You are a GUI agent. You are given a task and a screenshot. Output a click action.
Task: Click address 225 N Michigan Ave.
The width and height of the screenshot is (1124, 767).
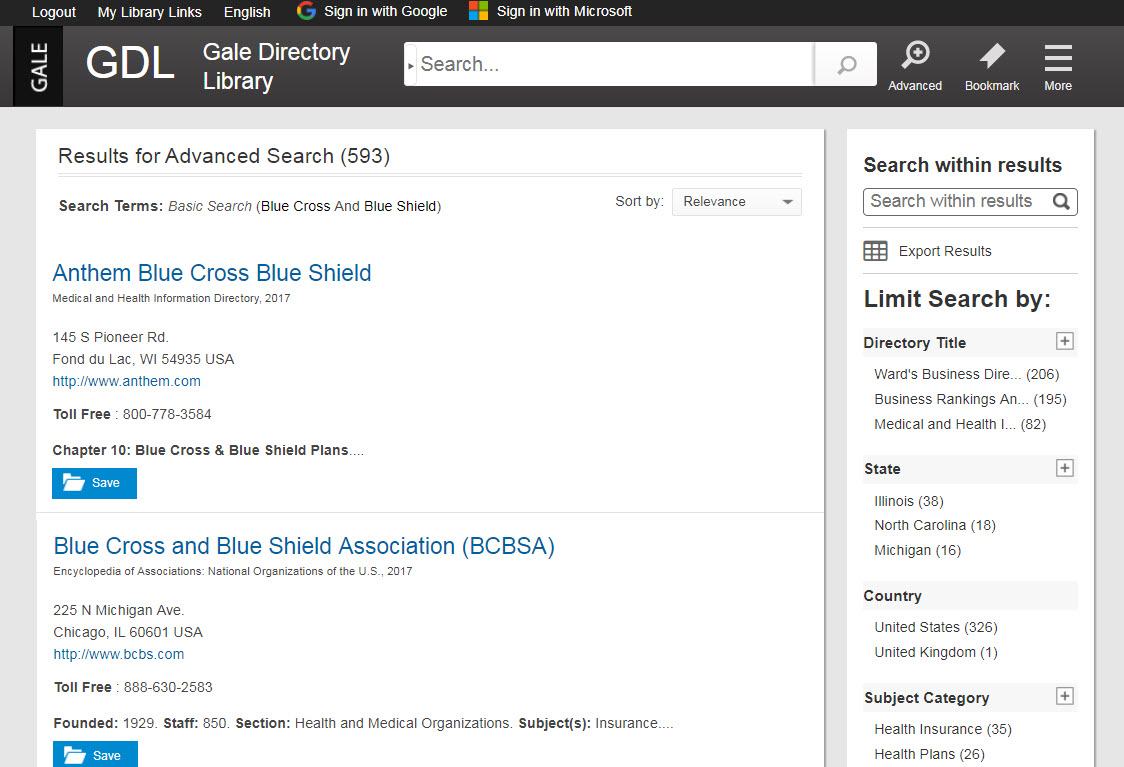coord(119,610)
